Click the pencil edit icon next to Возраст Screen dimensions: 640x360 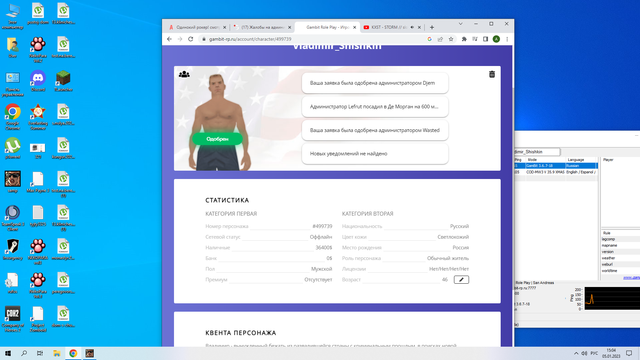click(x=461, y=280)
